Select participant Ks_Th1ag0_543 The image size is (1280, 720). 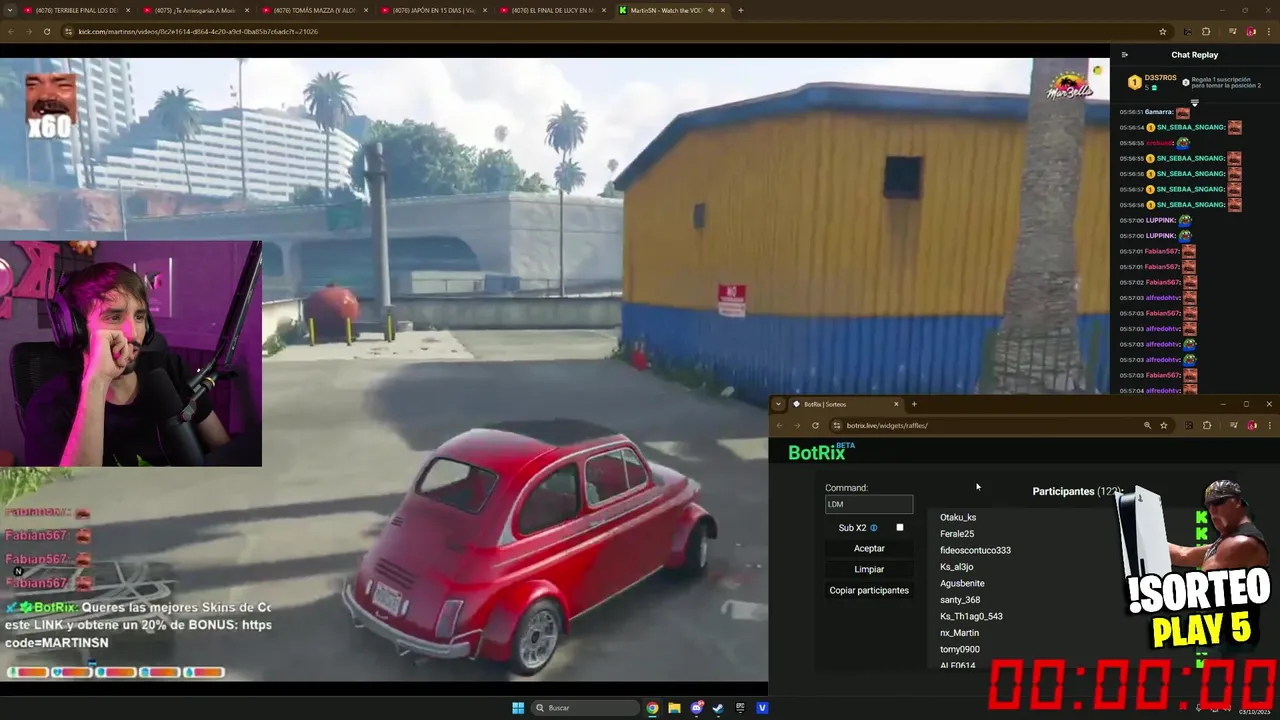[971, 616]
